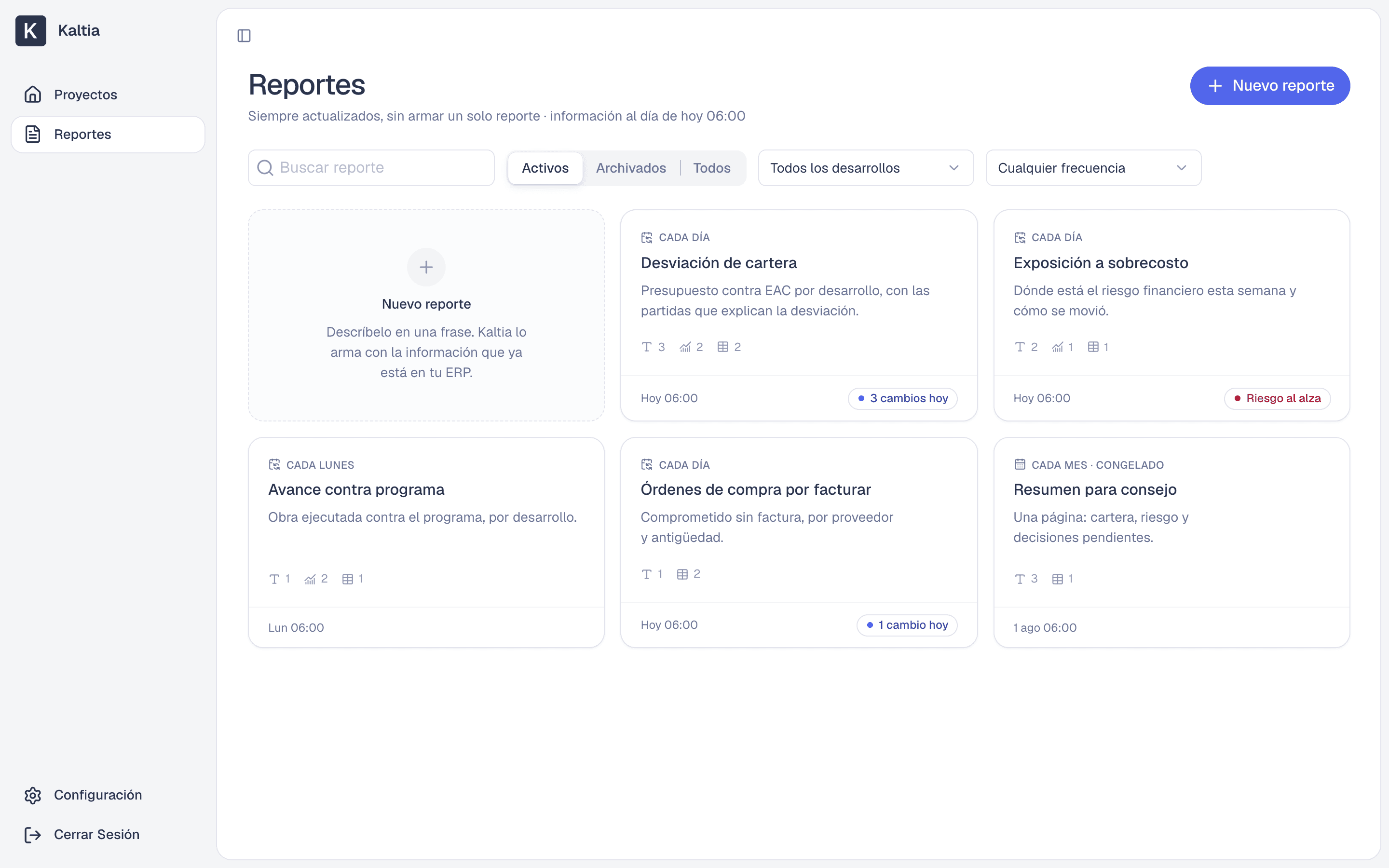The image size is (1389, 868).
Task: Click the 1 cambio hoy badge
Action: 907,625
